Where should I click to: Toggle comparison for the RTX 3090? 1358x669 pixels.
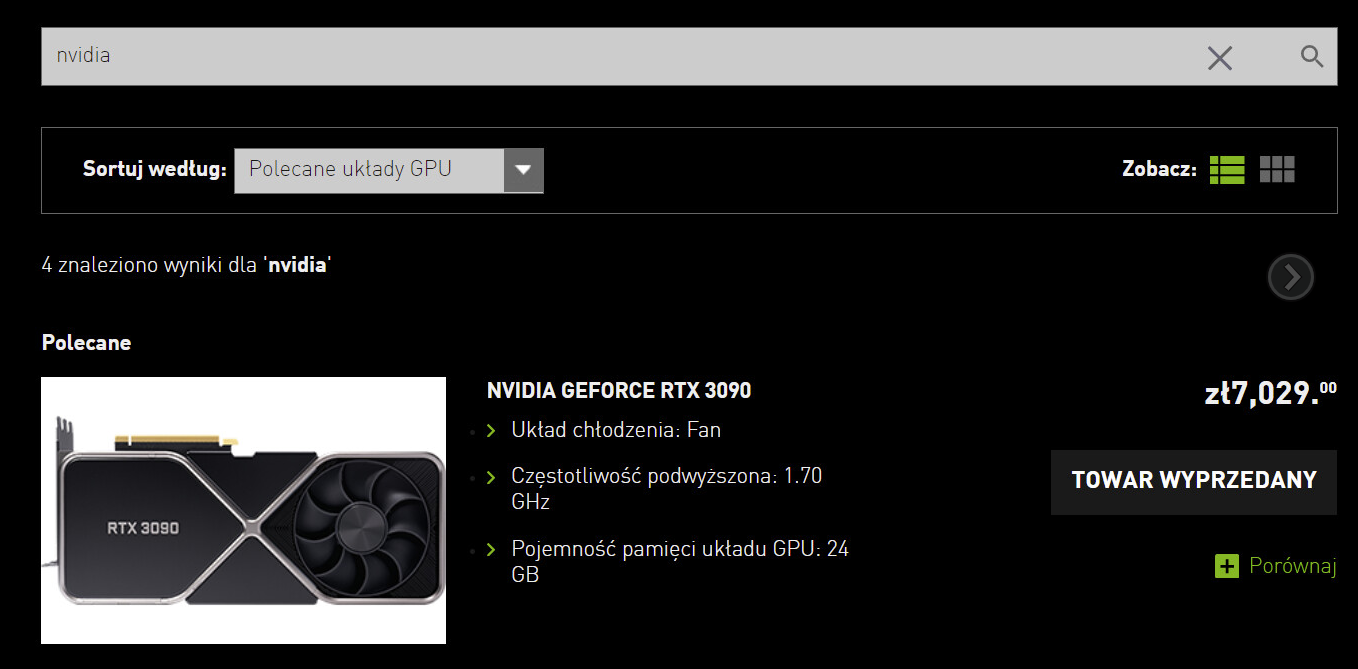1276,566
